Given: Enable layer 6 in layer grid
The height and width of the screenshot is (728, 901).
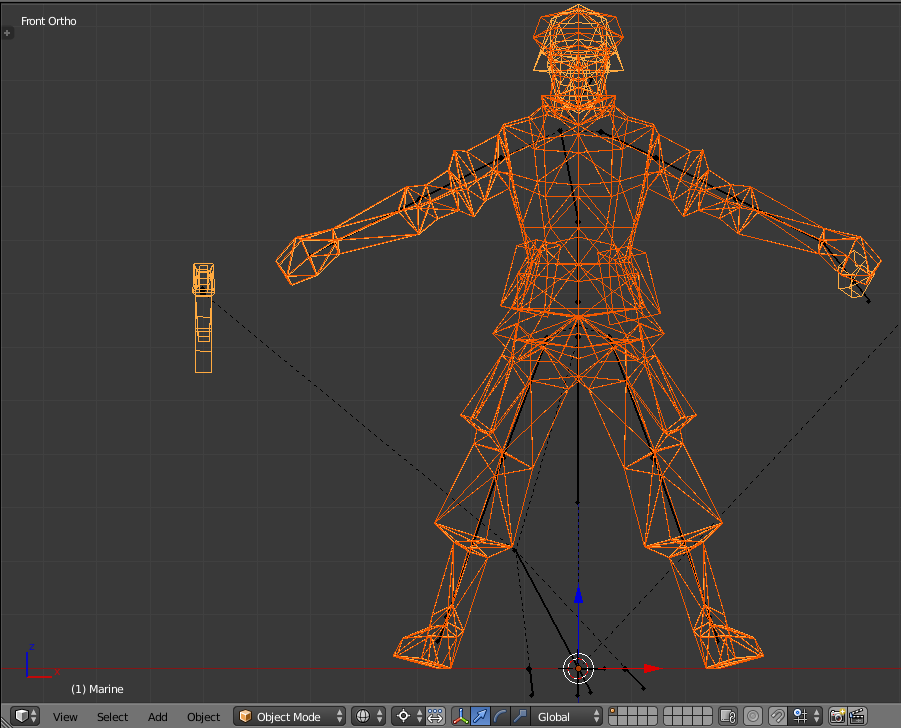Looking at the screenshot, I should pyautogui.click(x=613, y=721).
